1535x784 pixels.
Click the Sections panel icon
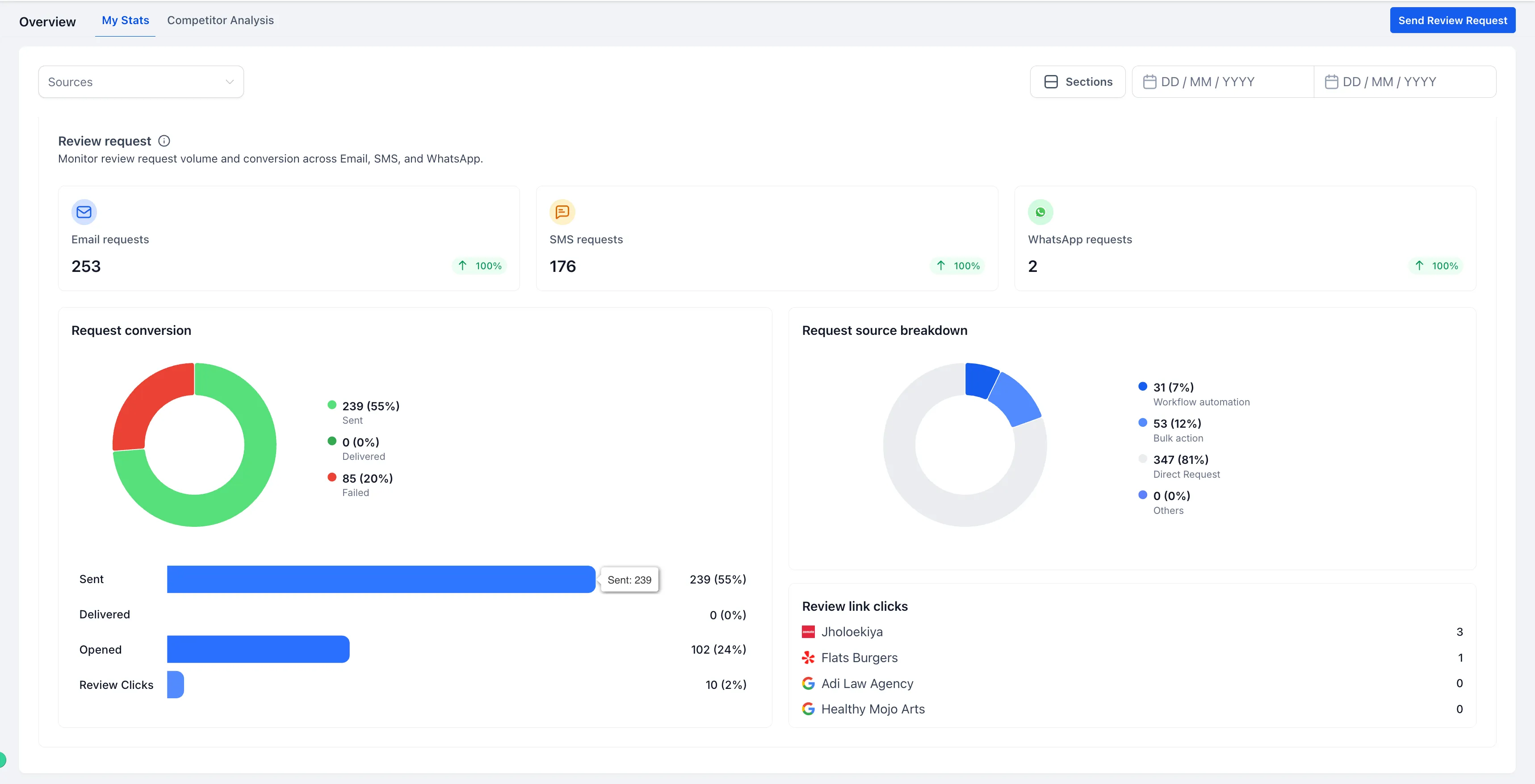tap(1051, 81)
